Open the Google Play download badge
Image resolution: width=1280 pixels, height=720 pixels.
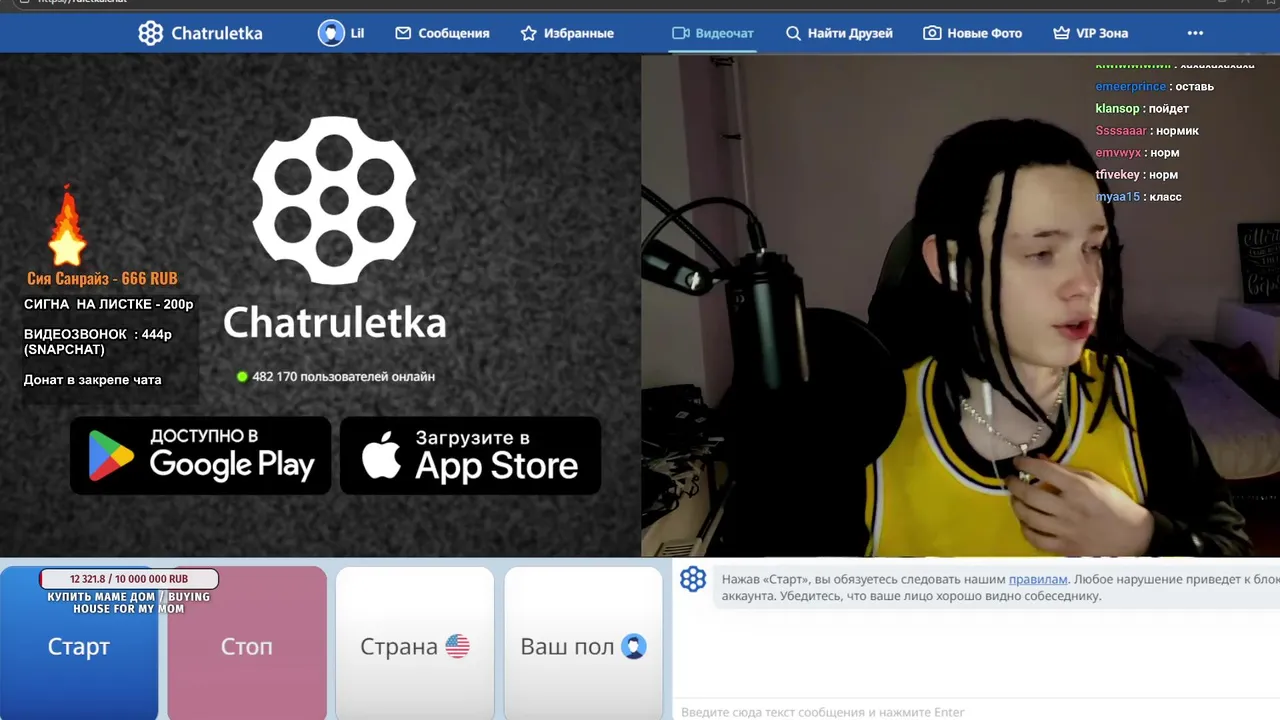coord(200,455)
